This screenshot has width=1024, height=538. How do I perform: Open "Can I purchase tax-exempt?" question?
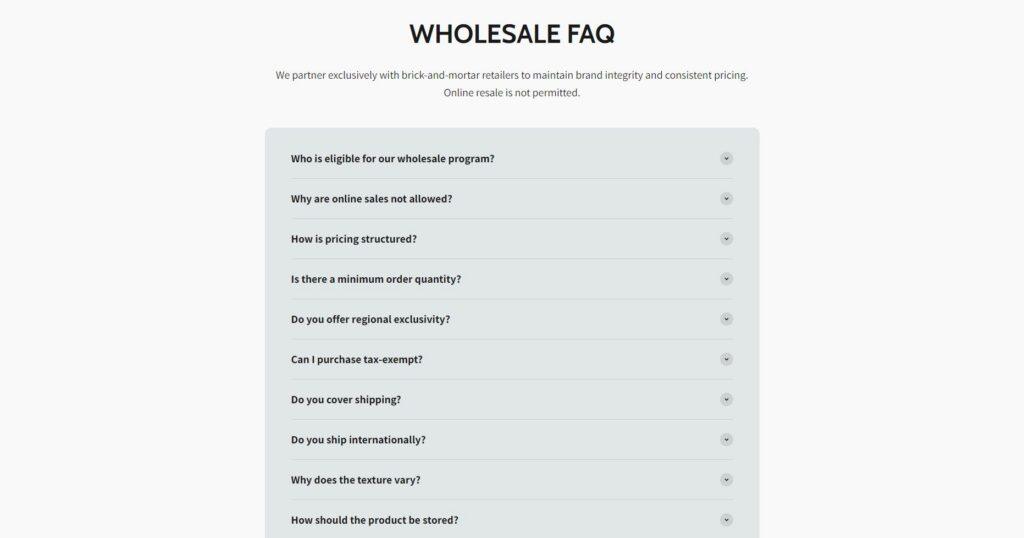(356, 359)
